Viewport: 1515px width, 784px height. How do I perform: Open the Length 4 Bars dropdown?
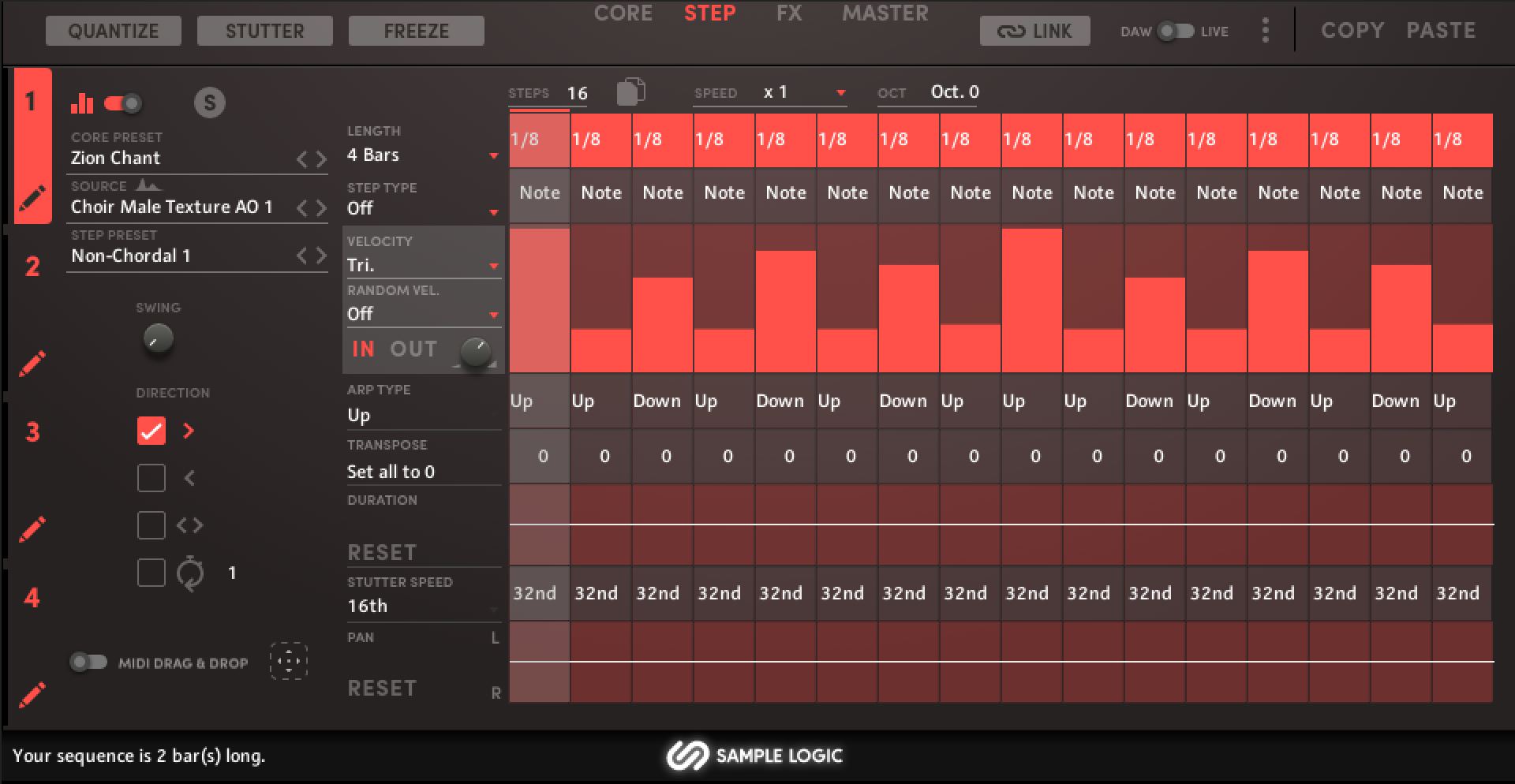pyautogui.click(x=422, y=155)
